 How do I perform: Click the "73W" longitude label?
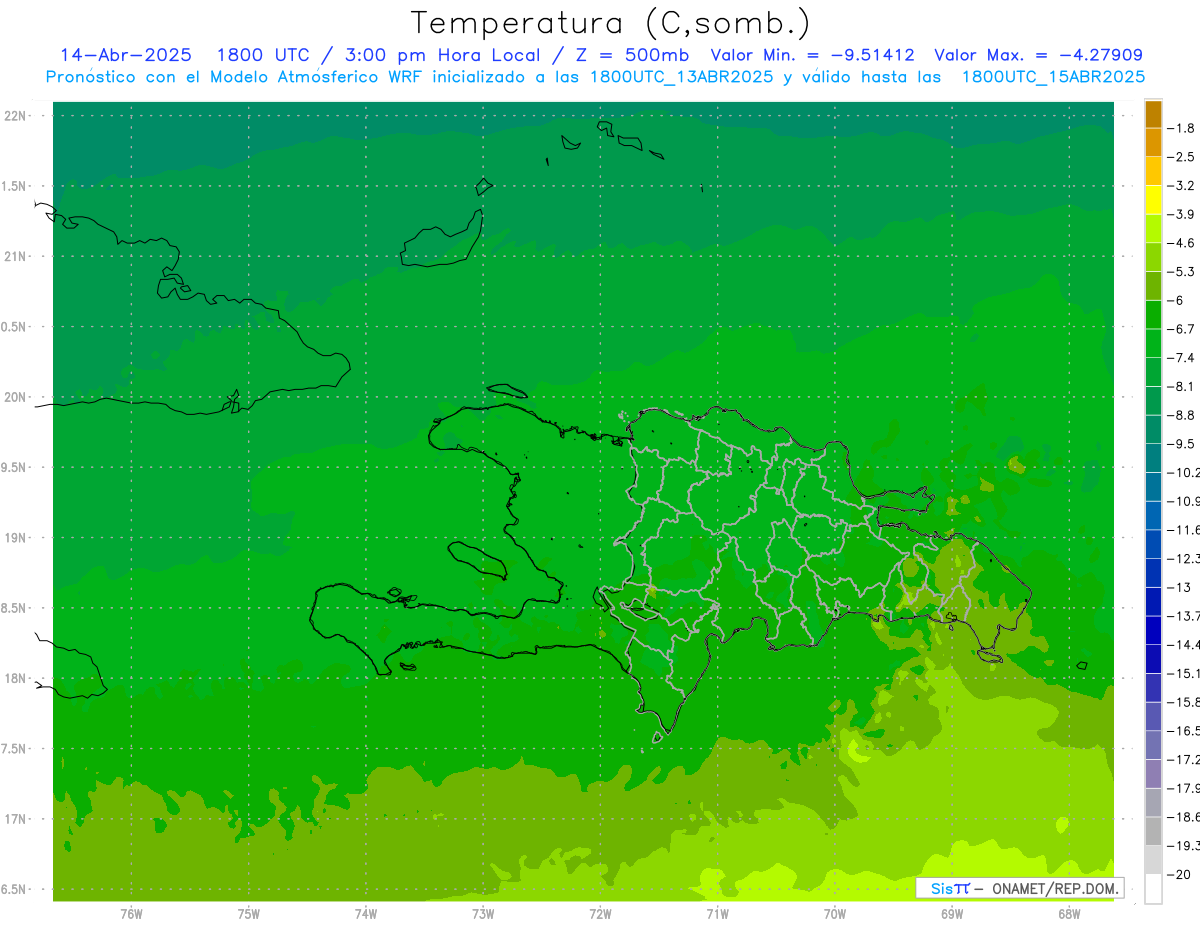point(483,914)
